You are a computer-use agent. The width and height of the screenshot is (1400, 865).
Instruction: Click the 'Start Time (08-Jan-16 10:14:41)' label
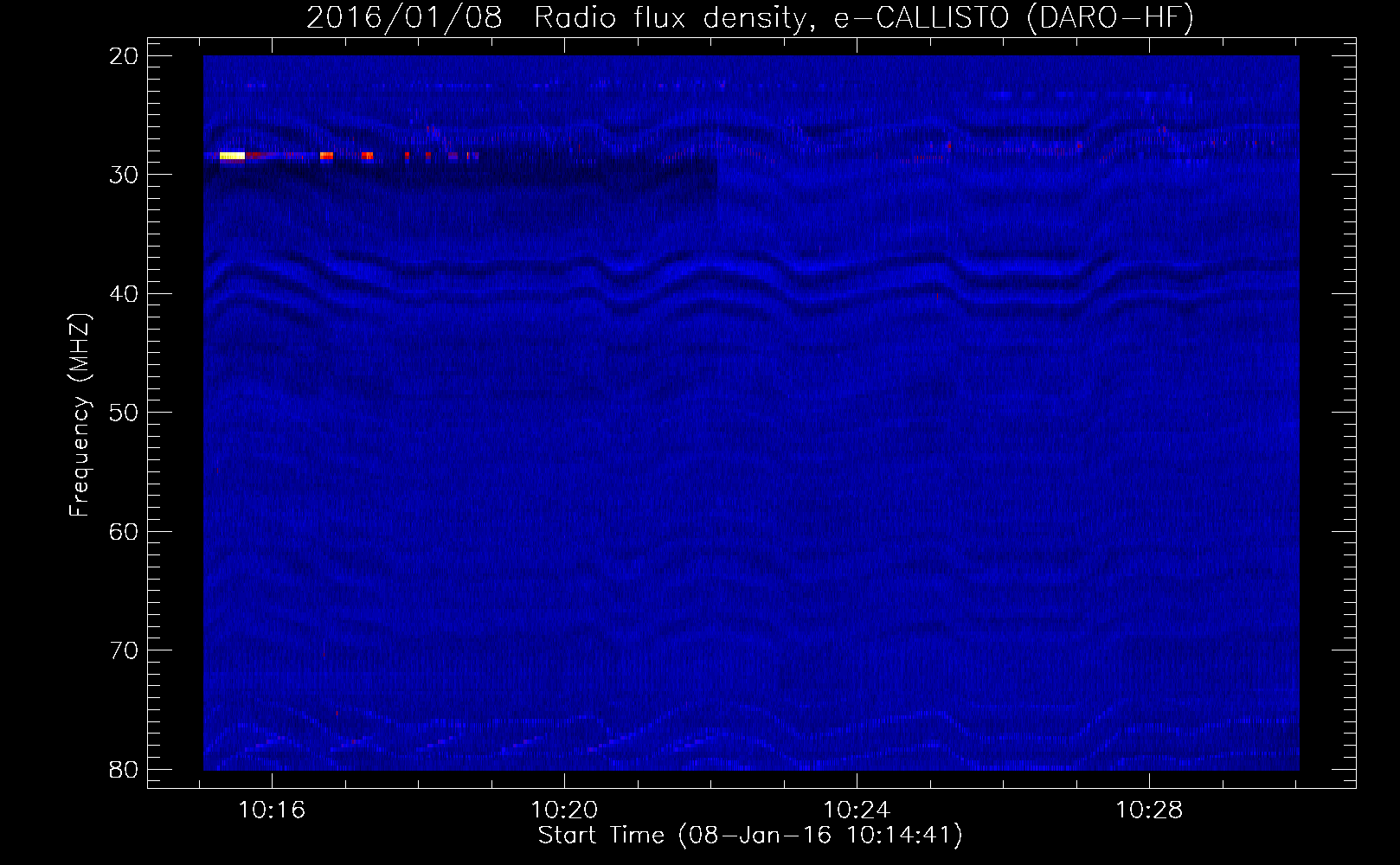pyautogui.click(x=750, y=836)
